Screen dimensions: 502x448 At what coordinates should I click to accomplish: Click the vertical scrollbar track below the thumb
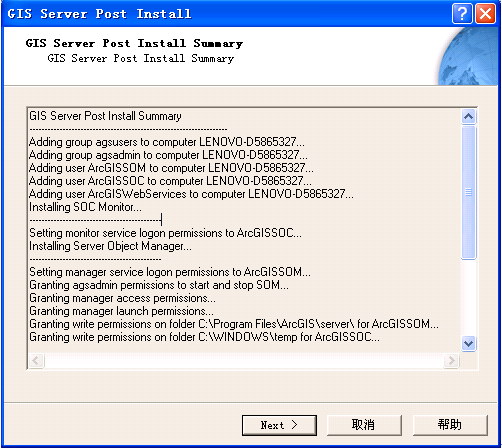[x=469, y=297]
